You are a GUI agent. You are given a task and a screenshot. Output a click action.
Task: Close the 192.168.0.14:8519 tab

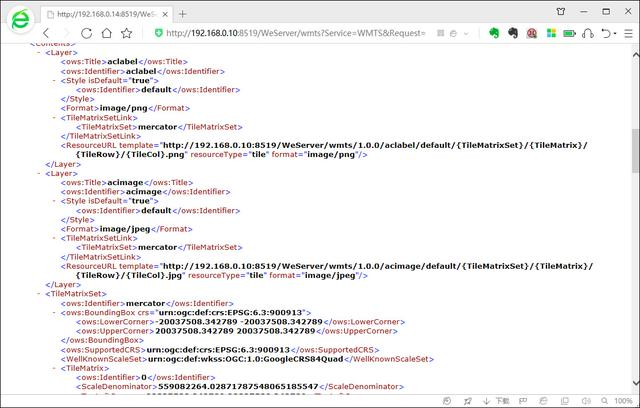click(165, 14)
